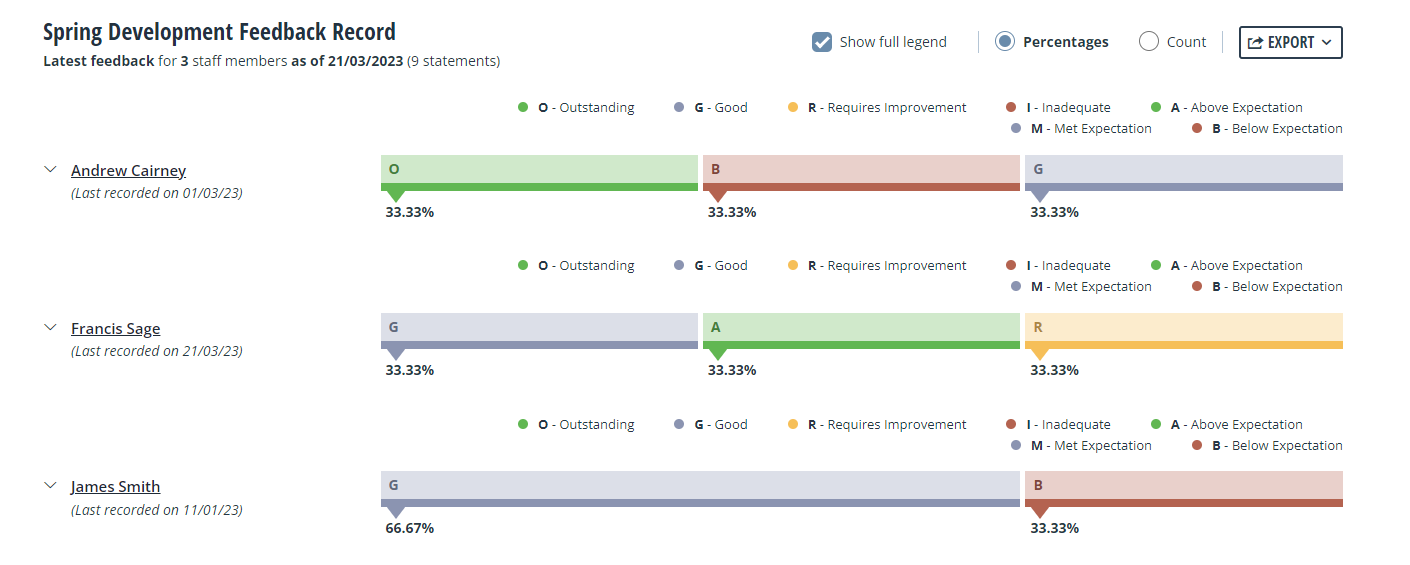Open James Smith's staff profile link
1410x565 pixels.
click(x=115, y=487)
